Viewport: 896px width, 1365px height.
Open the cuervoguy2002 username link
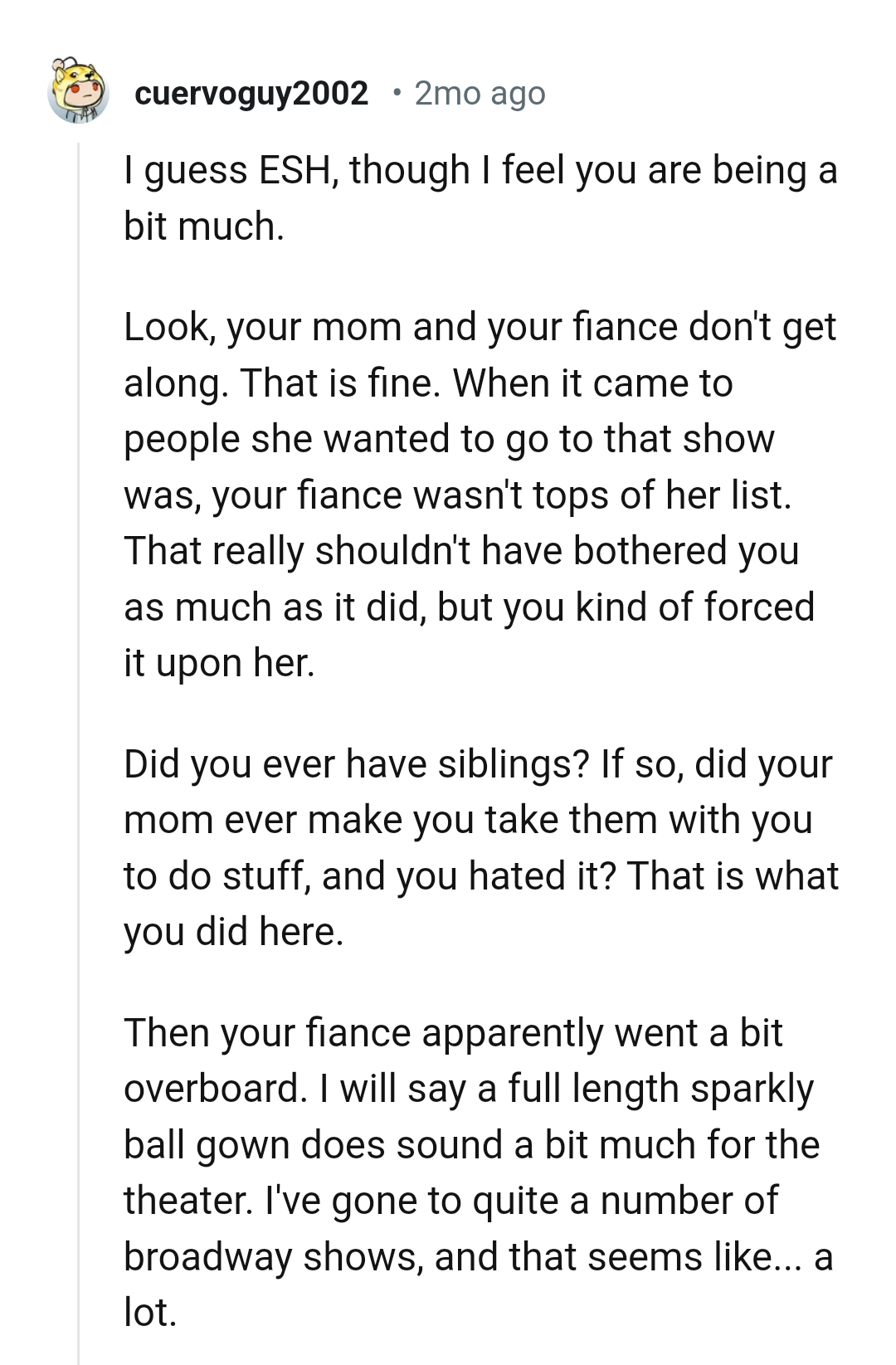[251, 93]
